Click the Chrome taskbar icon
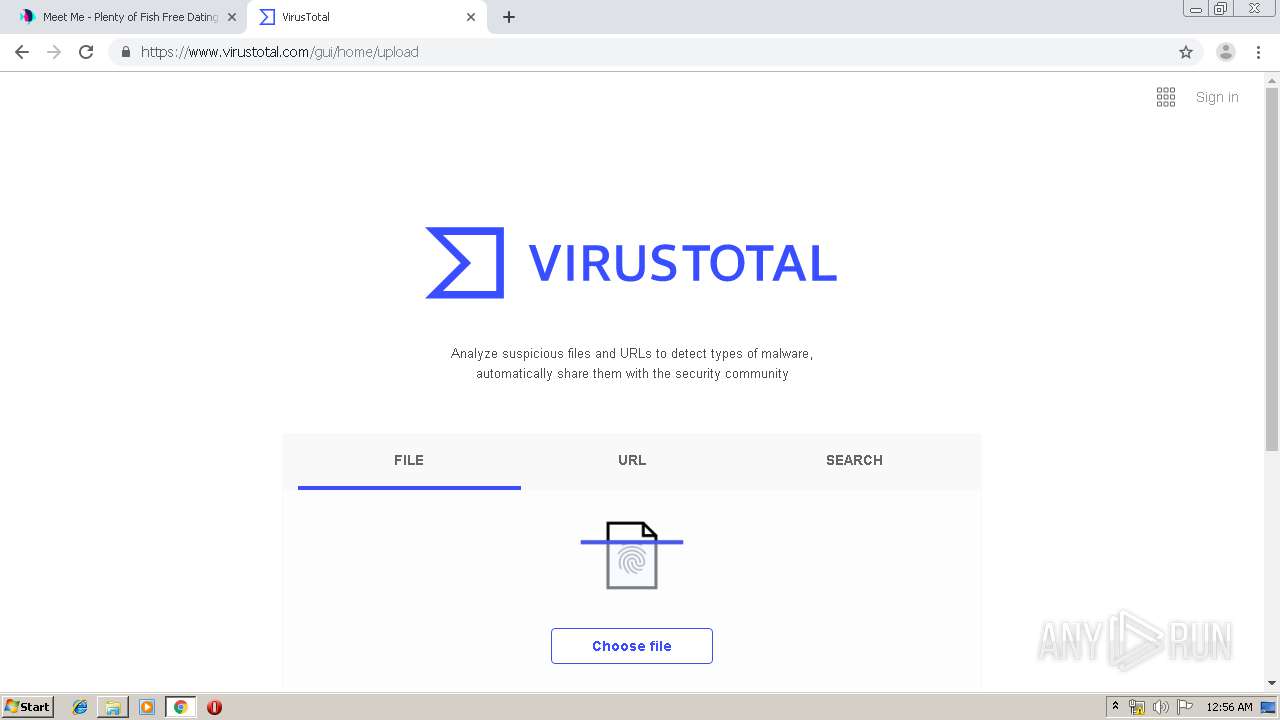The width and height of the screenshot is (1280, 720). pyautogui.click(x=180, y=707)
